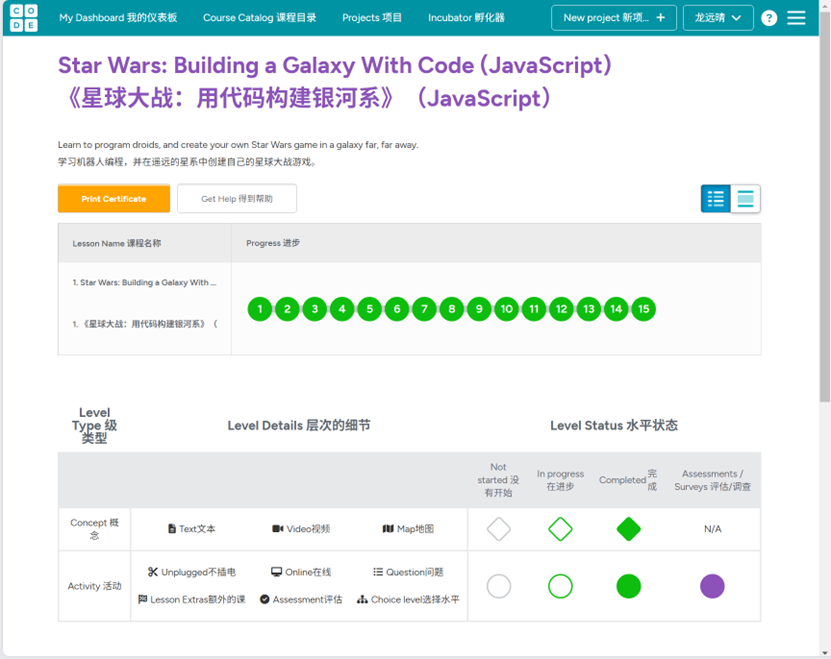Open level 8 bubble

[452, 309]
